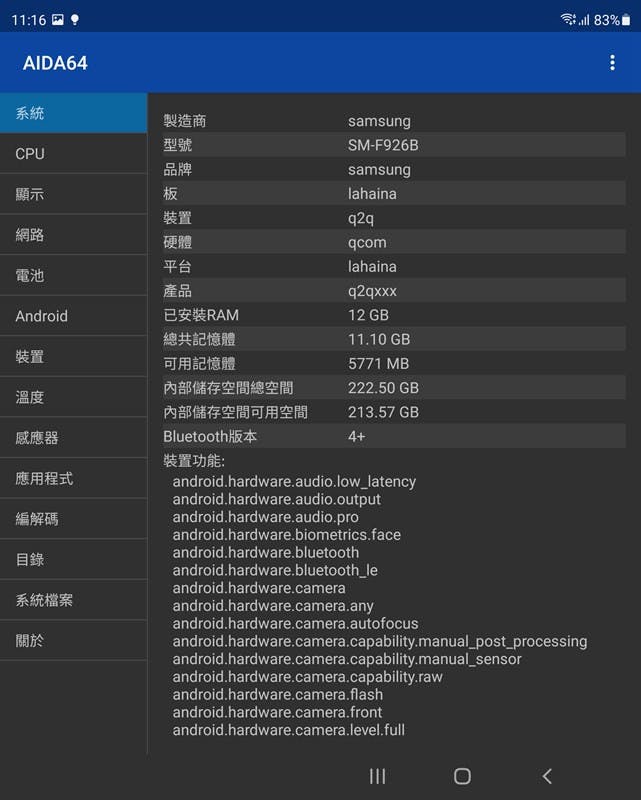641x800 pixels.
Task: Select the 系統 sidebar item
Action: click(73, 113)
